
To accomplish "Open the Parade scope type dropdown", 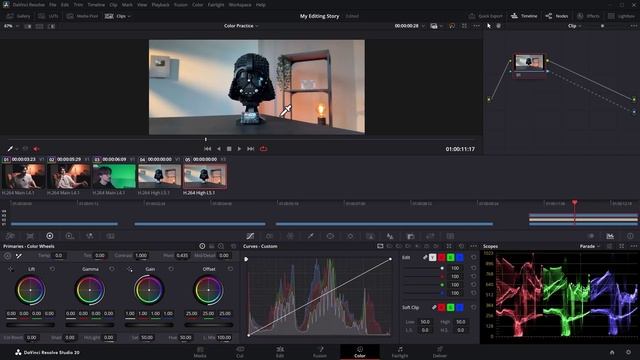I will tap(590, 246).
